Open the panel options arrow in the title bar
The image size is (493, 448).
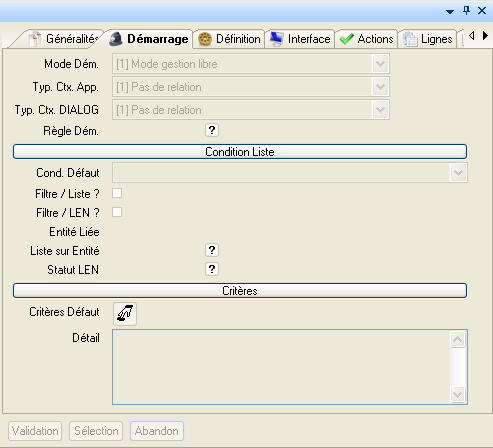click(450, 12)
